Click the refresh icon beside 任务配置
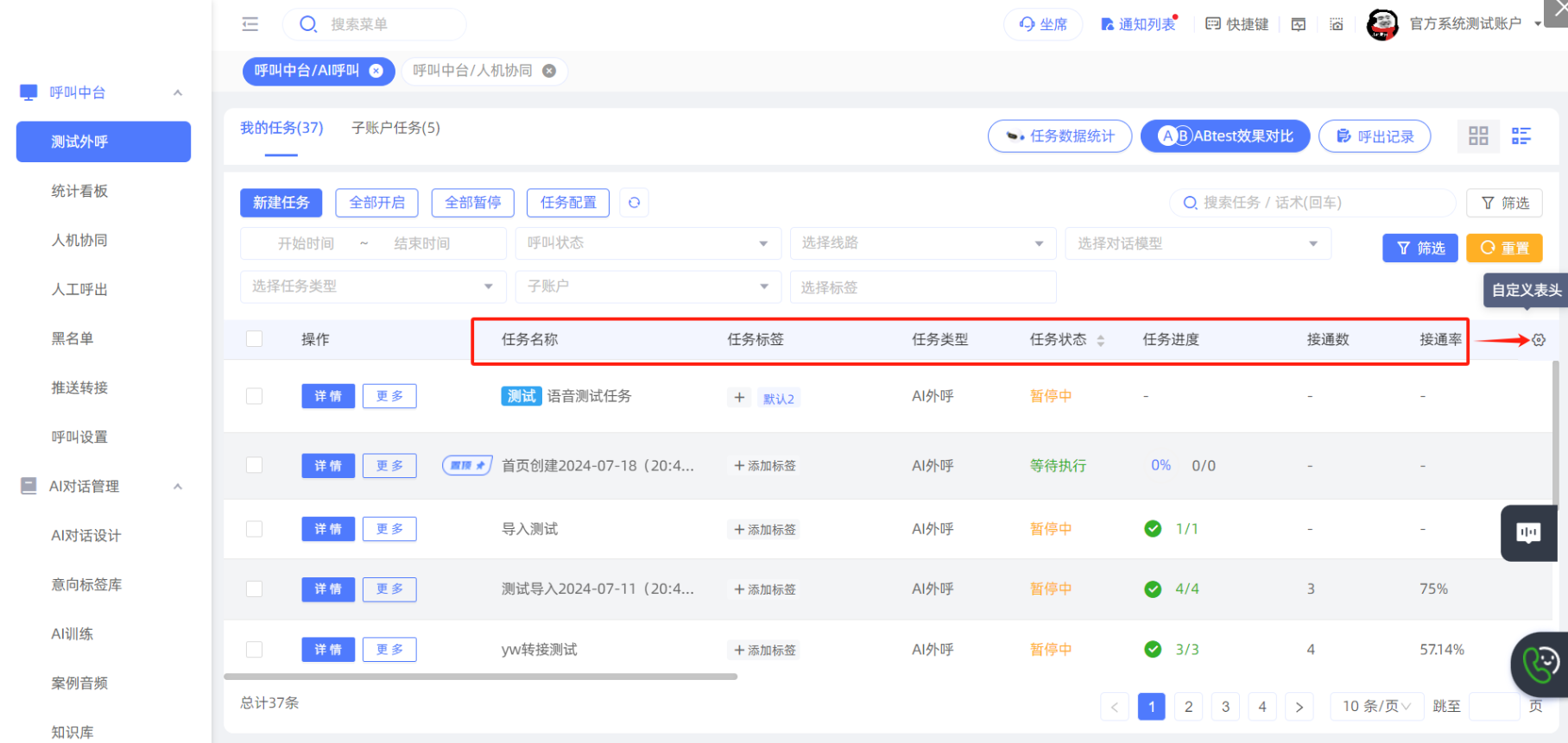1568x743 pixels. coord(635,203)
